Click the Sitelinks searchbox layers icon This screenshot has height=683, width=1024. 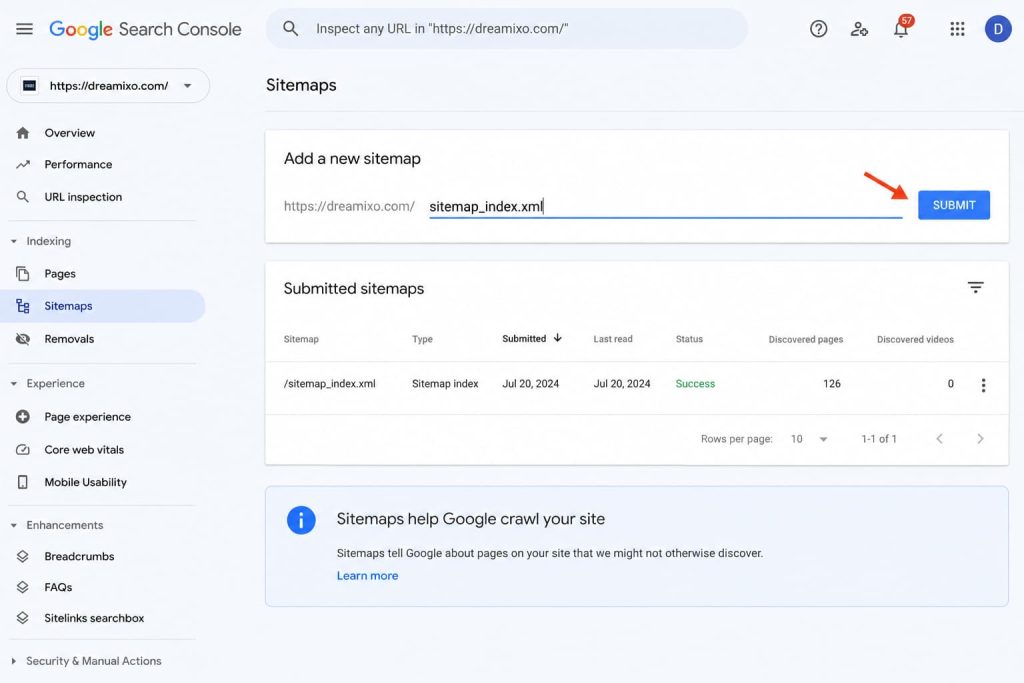point(23,618)
